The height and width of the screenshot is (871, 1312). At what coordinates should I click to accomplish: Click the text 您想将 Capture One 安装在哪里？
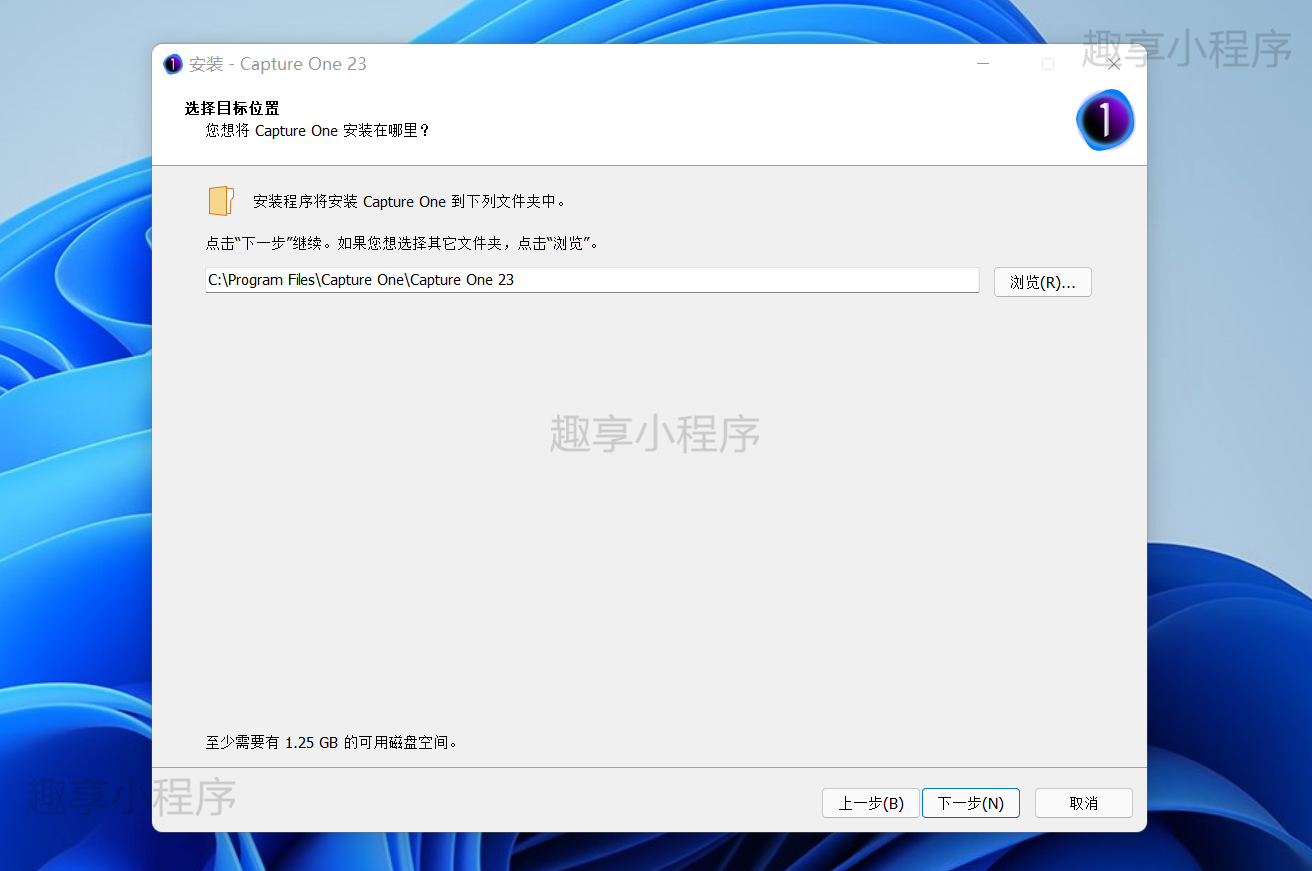318,130
